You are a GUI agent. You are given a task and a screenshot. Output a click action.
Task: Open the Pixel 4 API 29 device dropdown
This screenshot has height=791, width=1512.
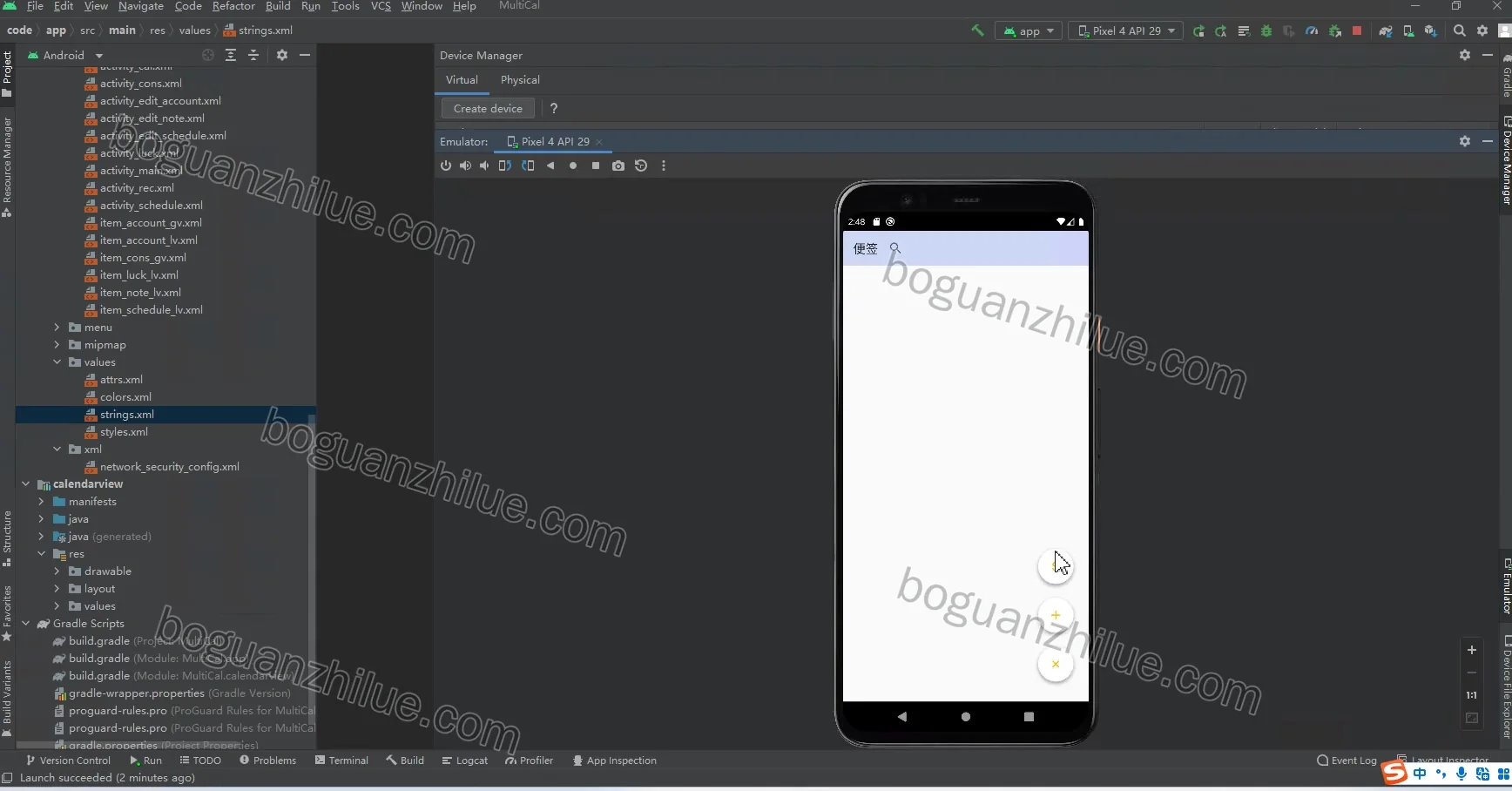1126,30
